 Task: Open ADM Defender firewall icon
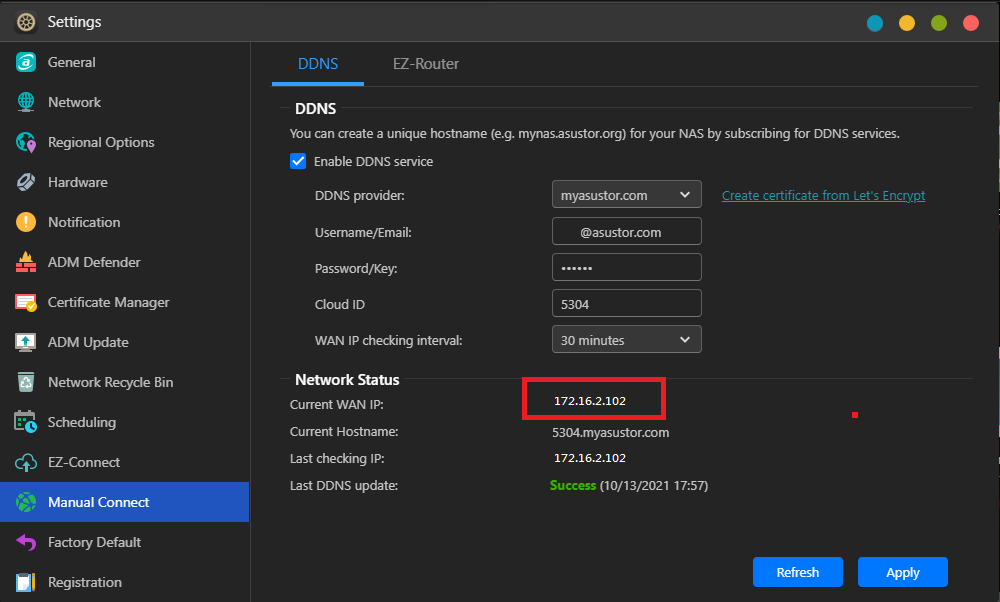(26, 262)
